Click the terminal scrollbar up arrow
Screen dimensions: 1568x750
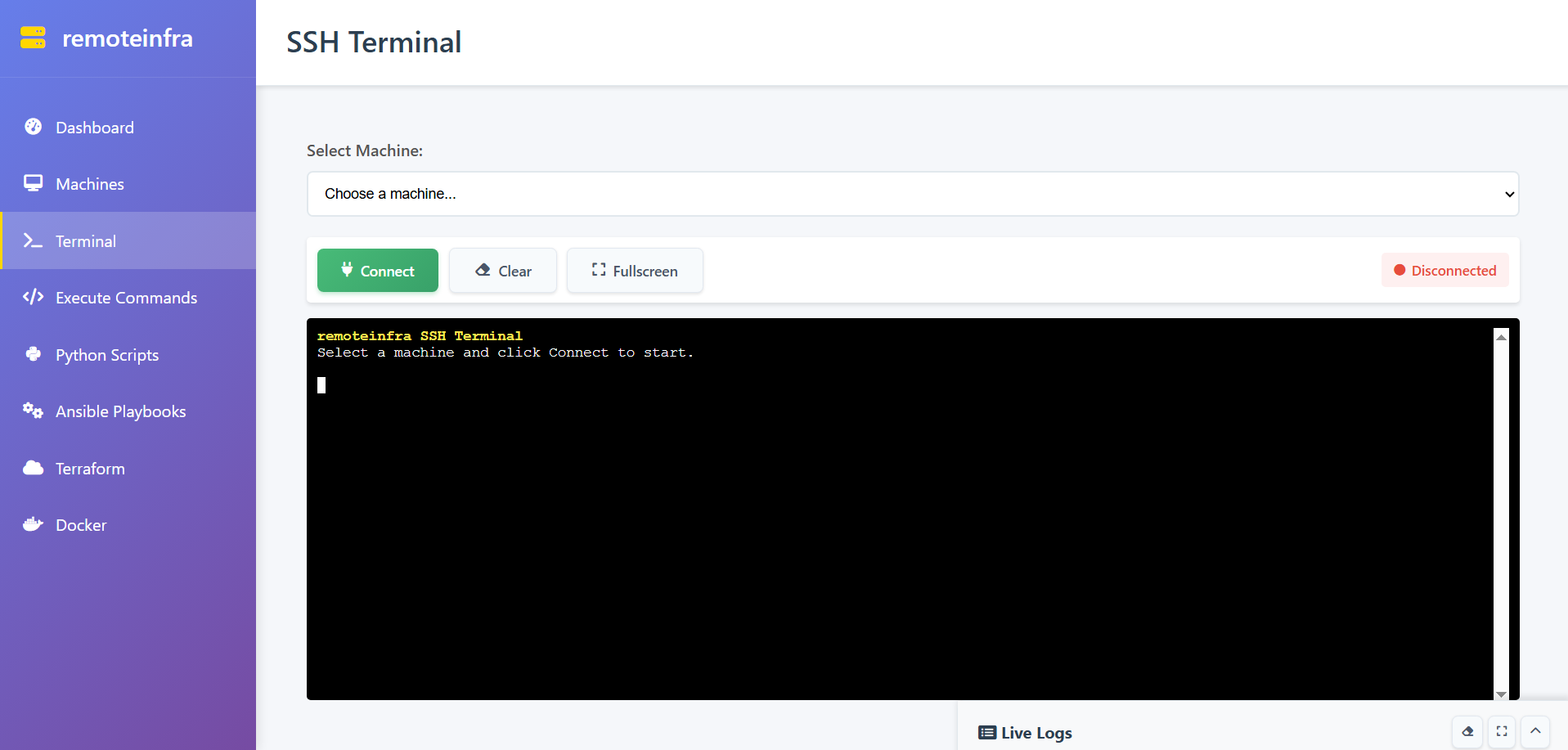1501,337
